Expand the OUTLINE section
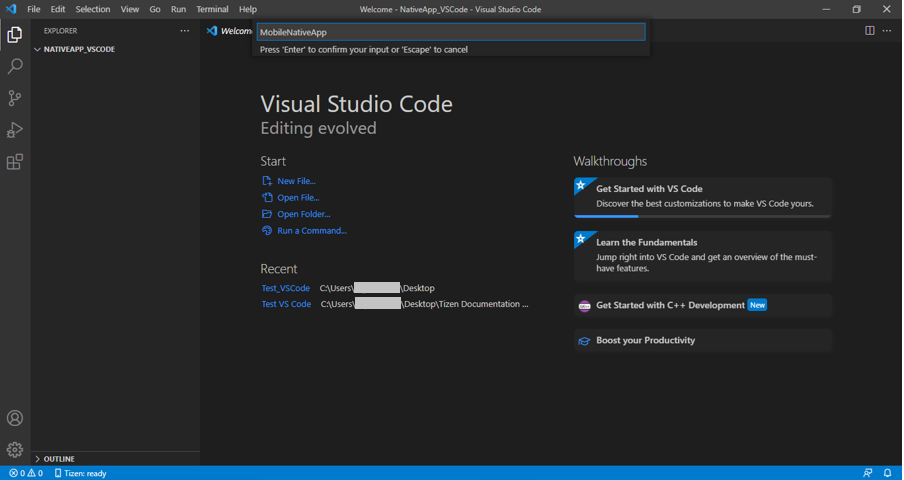Image resolution: width=904 pixels, height=480 pixels. tap(58, 459)
